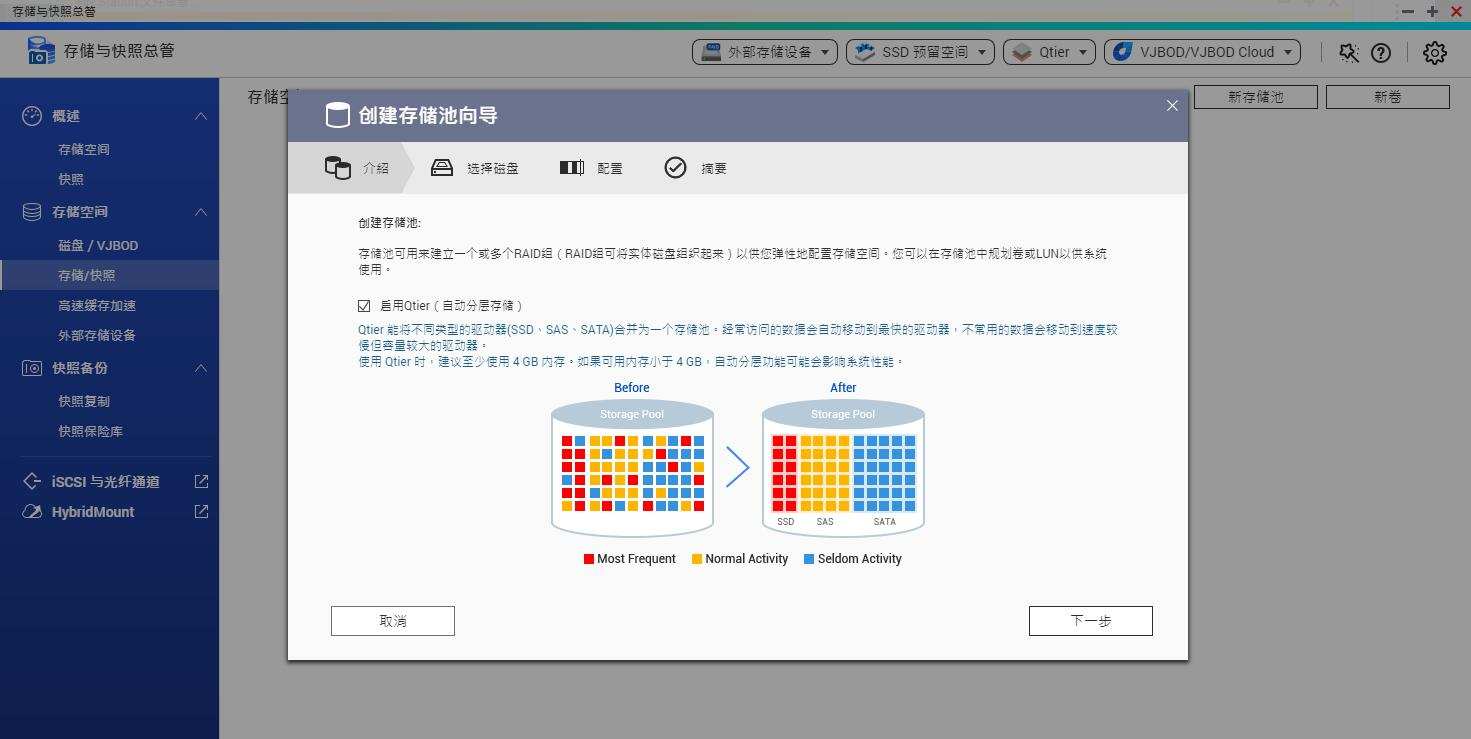Open the global settings wrench icon
The width and height of the screenshot is (1471, 739).
[1348, 53]
